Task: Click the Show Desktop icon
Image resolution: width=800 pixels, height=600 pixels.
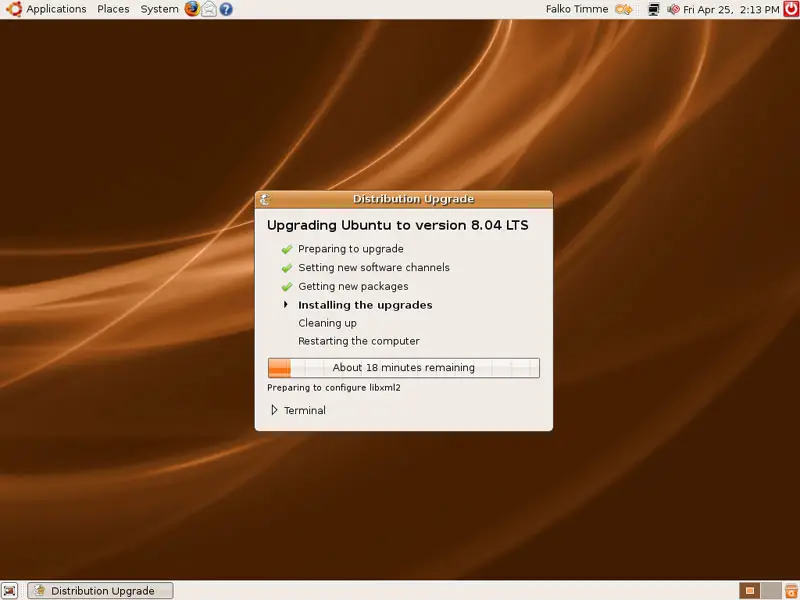Action: (x=10, y=591)
